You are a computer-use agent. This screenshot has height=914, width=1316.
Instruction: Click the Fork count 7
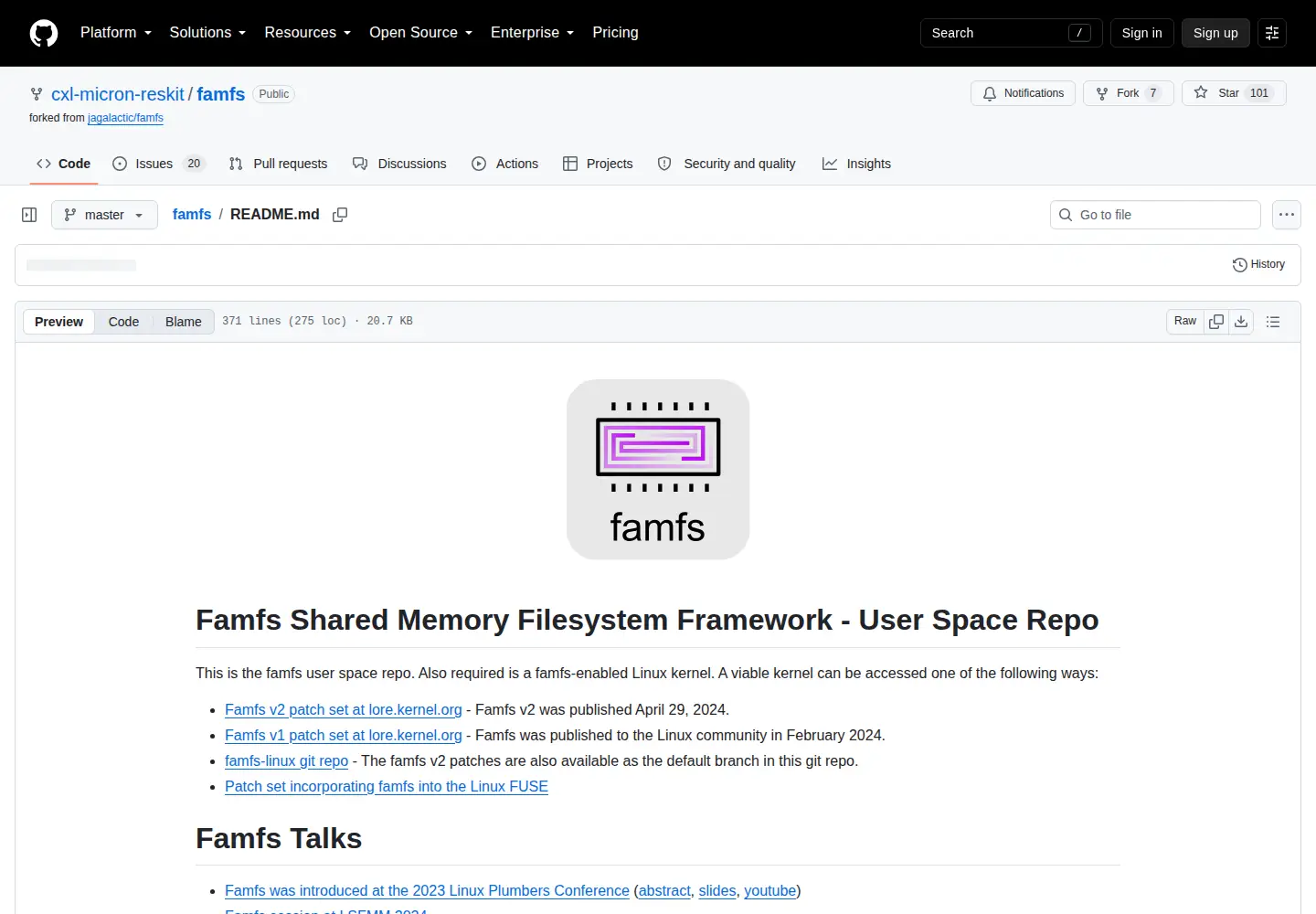coord(1153,93)
